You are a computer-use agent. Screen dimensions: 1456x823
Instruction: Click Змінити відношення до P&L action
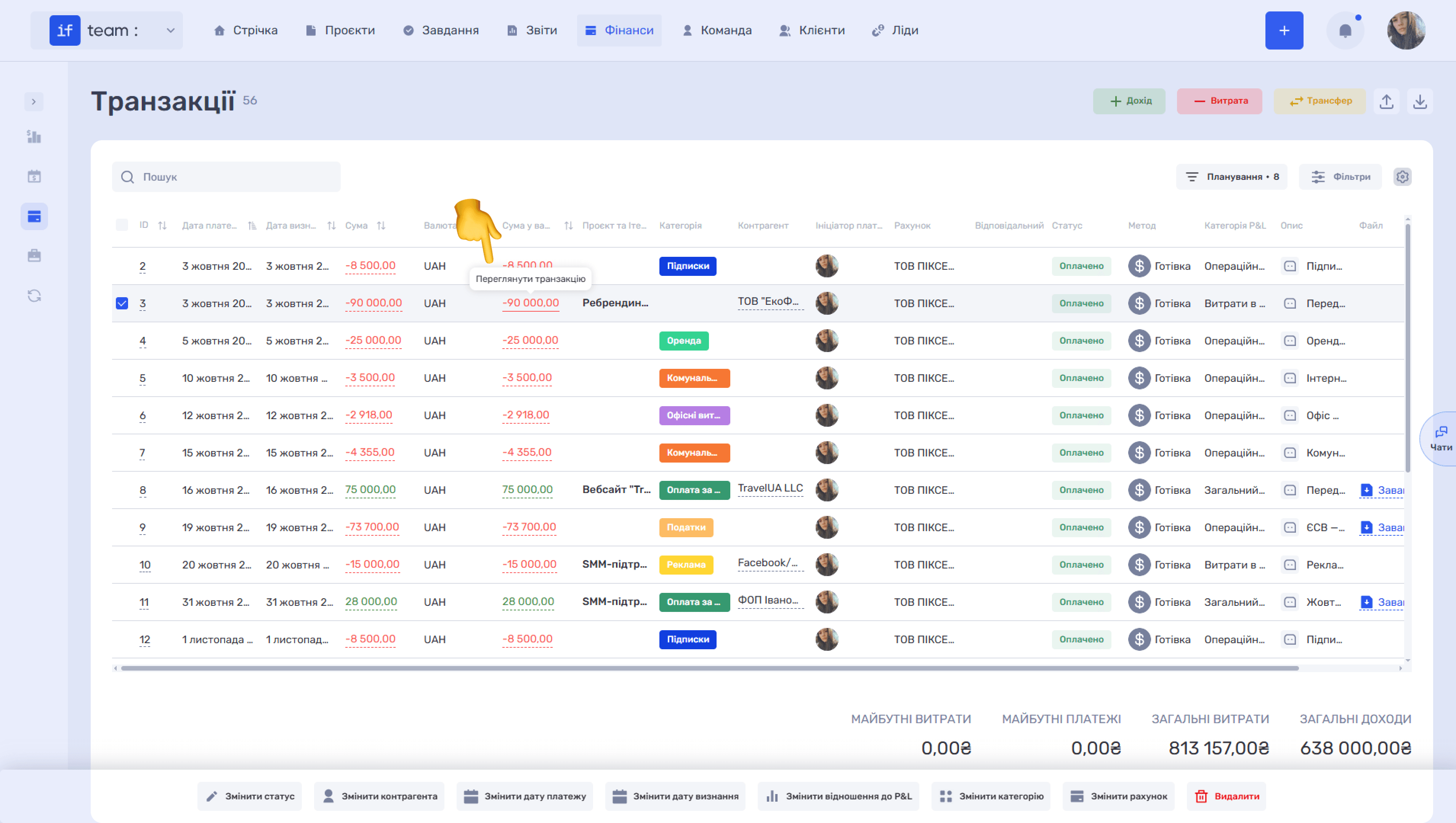coord(839,796)
